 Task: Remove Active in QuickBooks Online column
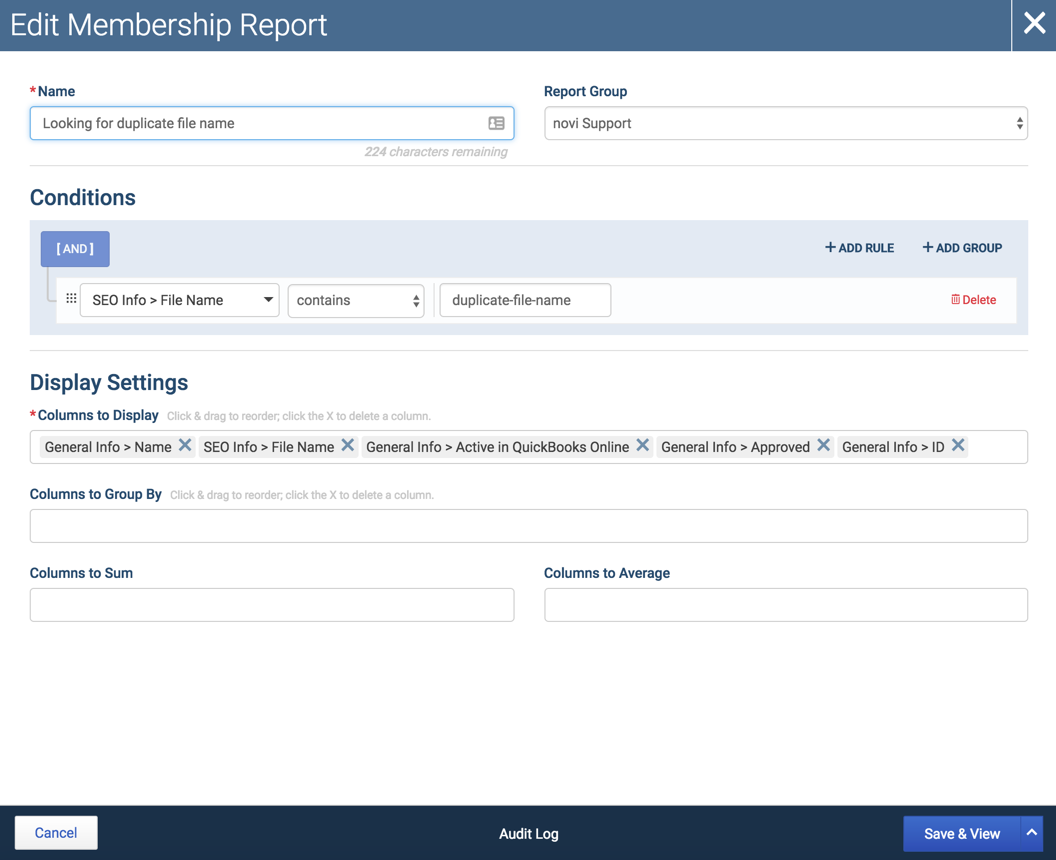click(642, 446)
